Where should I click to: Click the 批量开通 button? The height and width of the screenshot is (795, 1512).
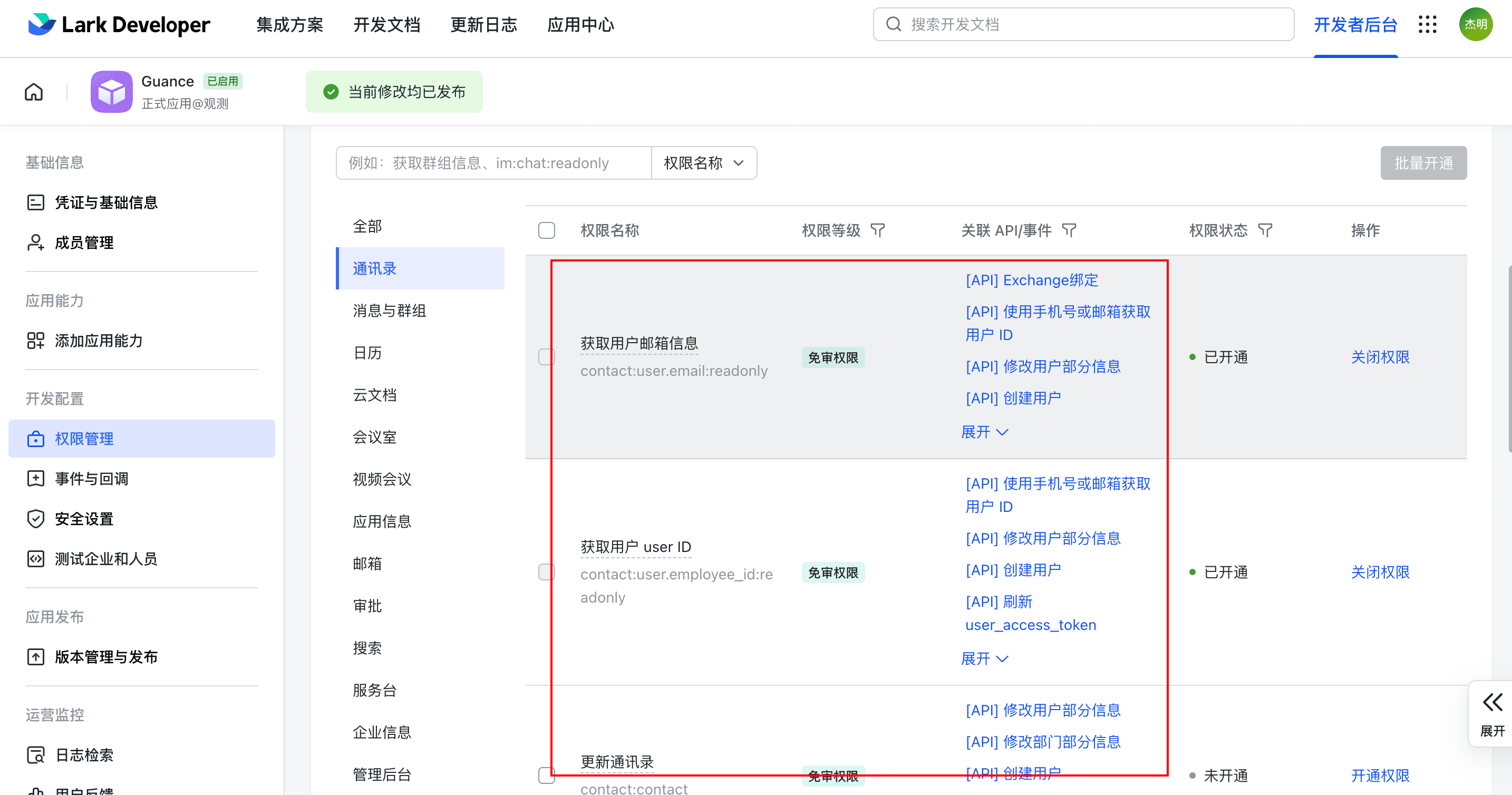click(1423, 163)
